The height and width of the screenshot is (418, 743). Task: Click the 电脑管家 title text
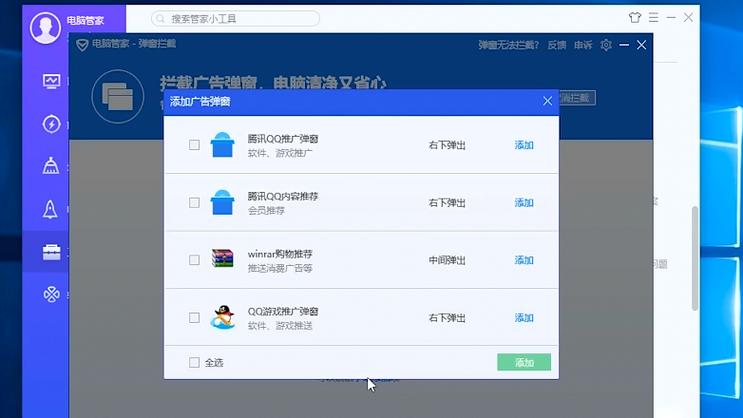pyautogui.click(x=85, y=20)
